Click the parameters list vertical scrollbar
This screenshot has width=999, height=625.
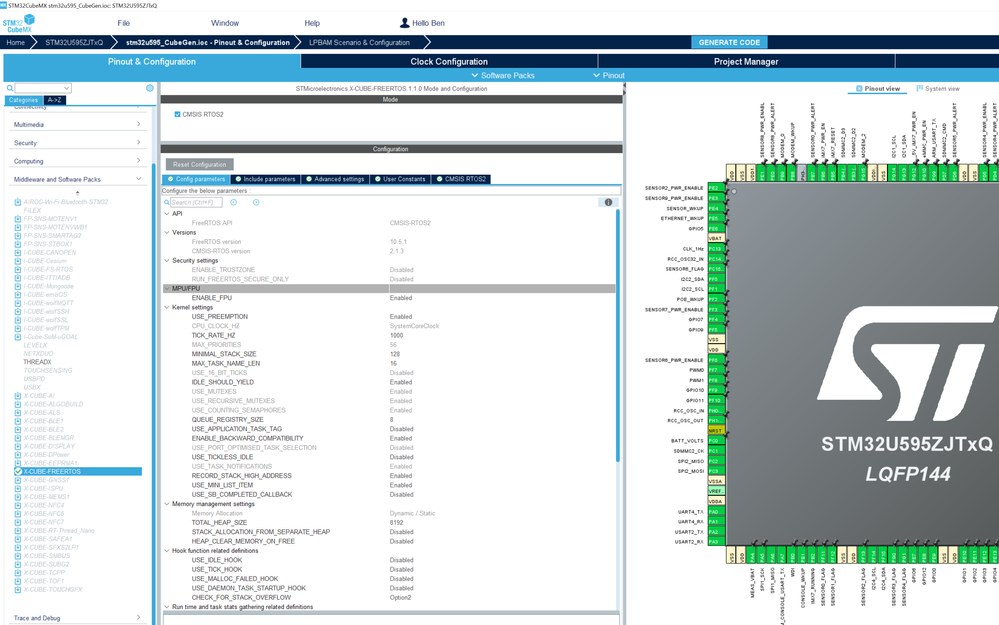pyautogui.click(x=617, y=336)
